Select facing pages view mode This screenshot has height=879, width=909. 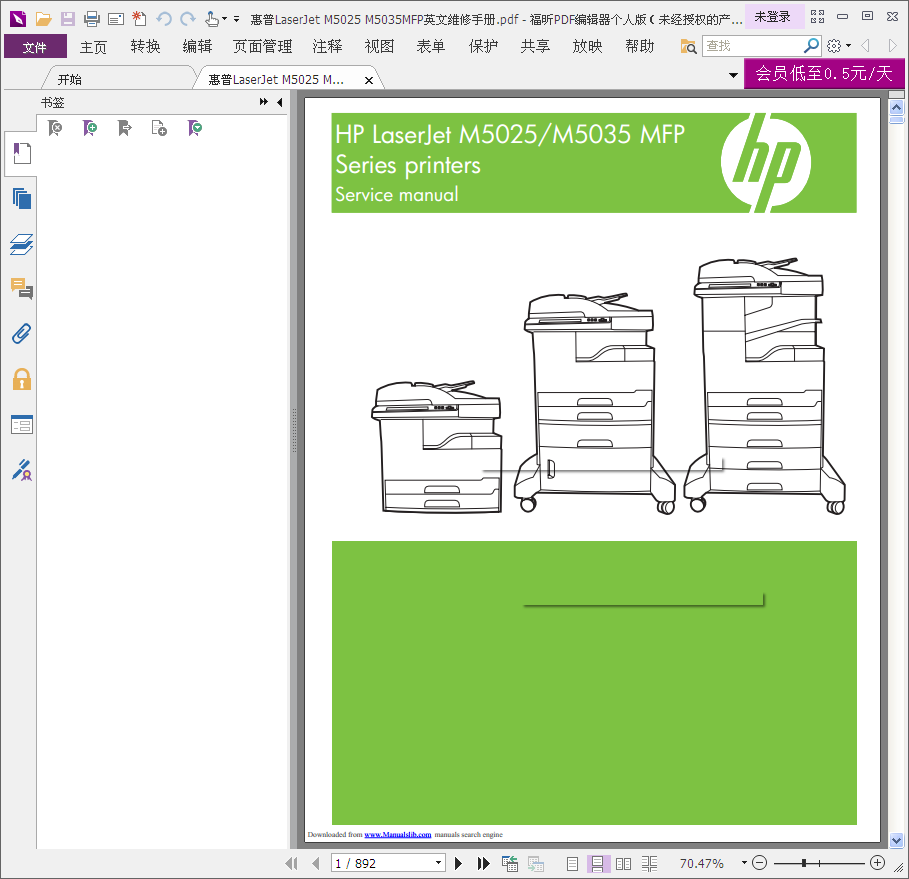623,864
